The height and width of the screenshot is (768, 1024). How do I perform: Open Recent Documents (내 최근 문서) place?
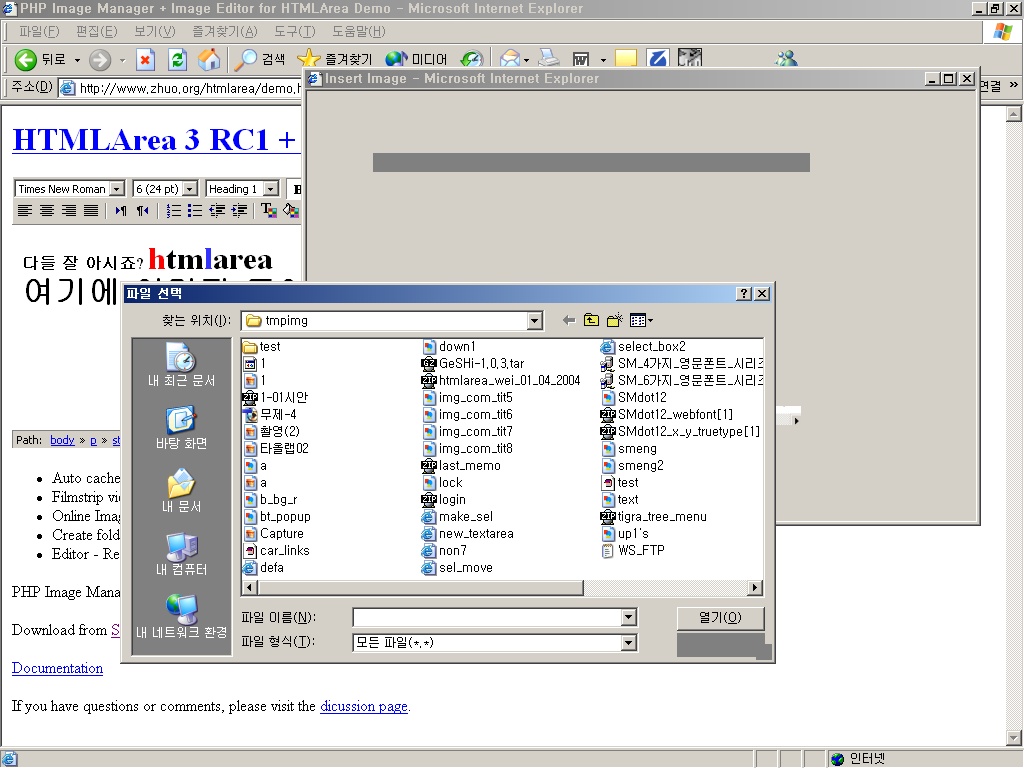(181, 365)
